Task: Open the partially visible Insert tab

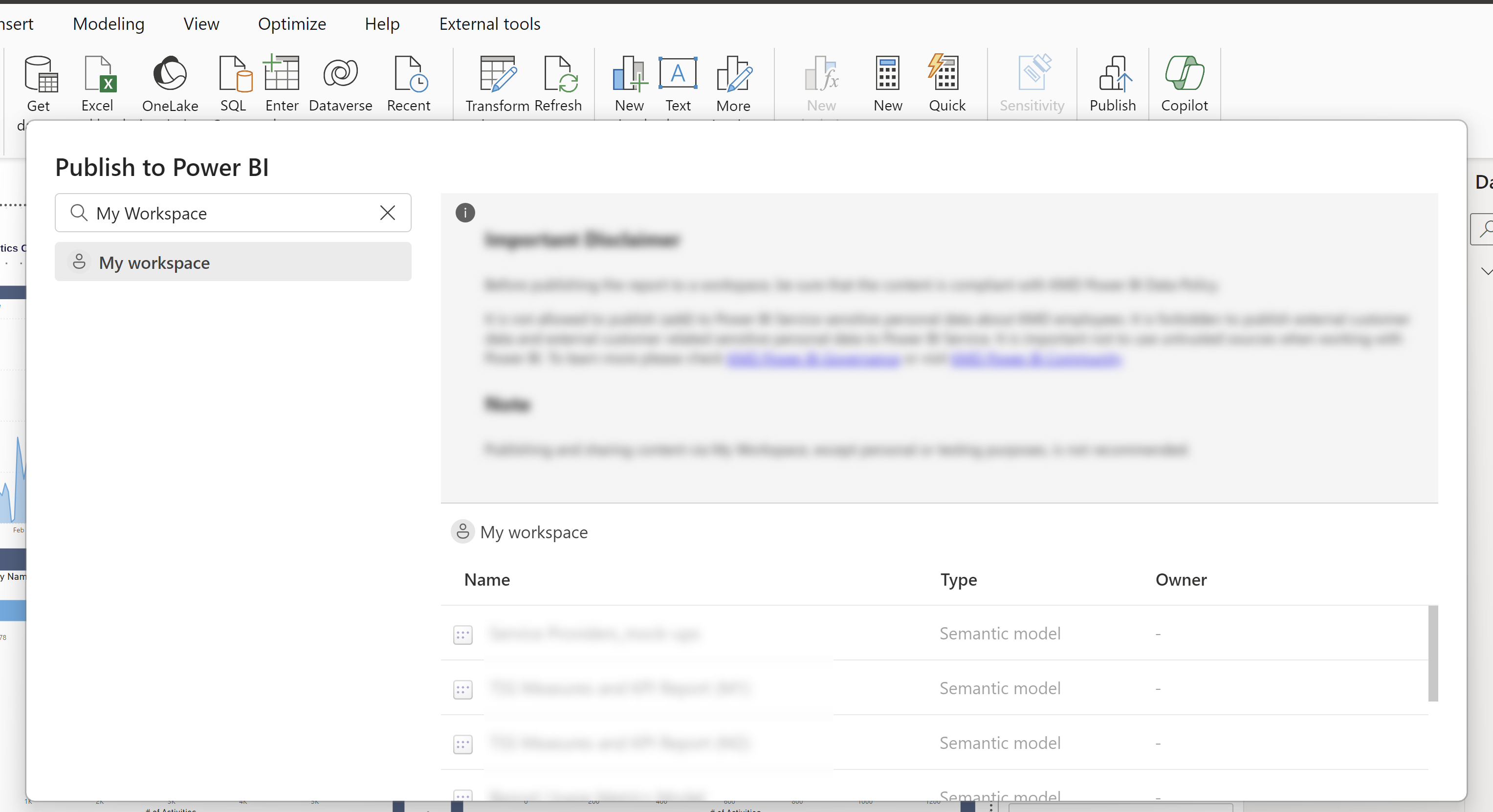Action: pyautogui.click(x=16, y=24)
